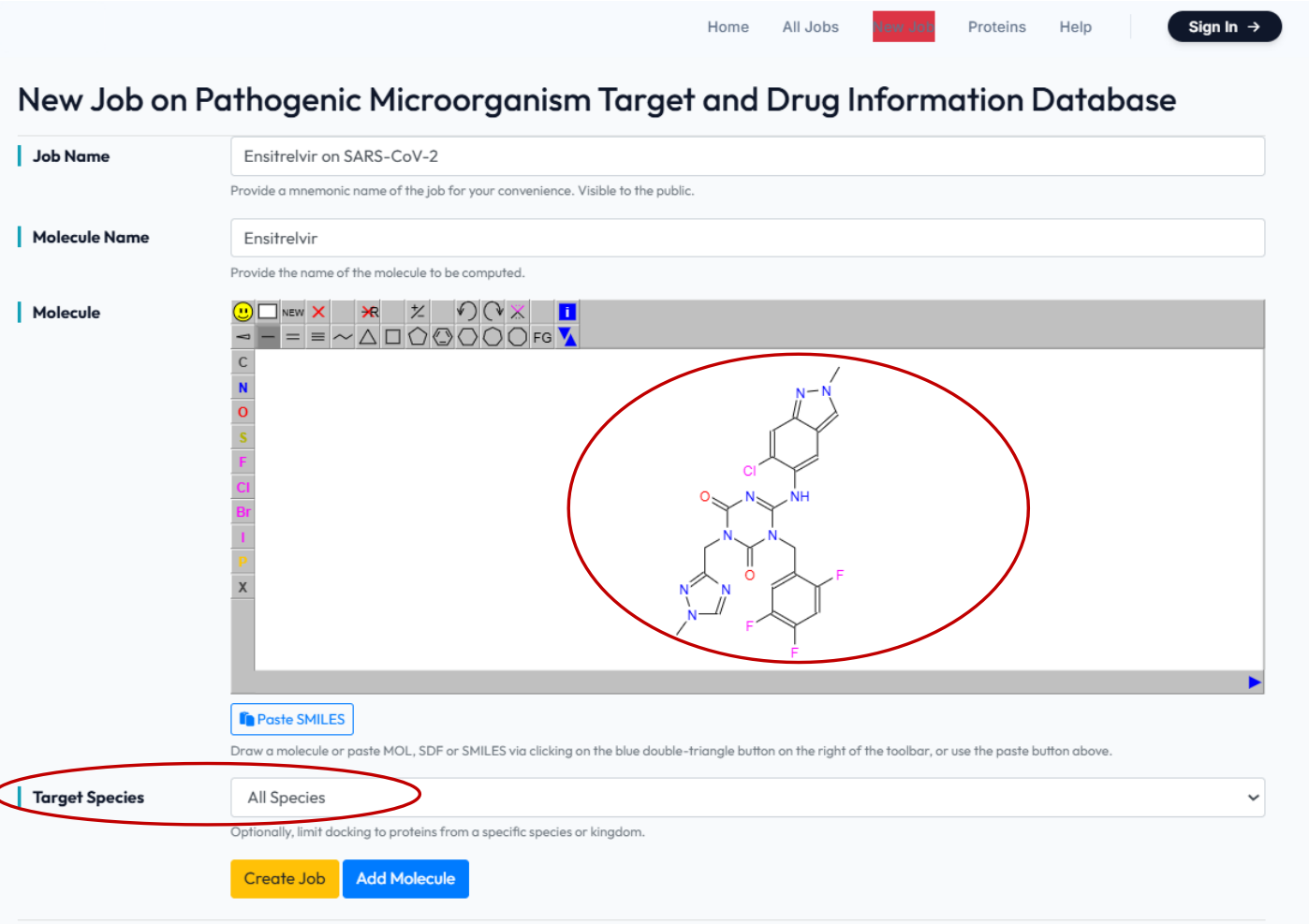Add a six-membered hexagon ring
The width and height of the screenshot is (1309, 924).
click(x=467, y=336)
